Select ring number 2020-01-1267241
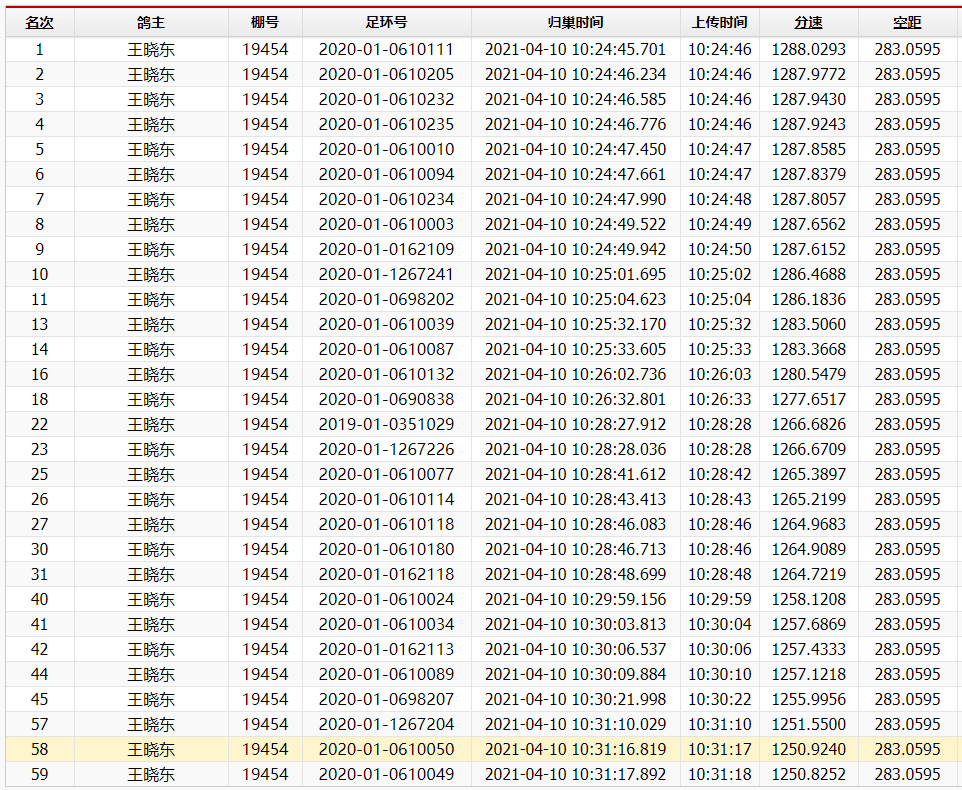The image size is (962, 790). 386,274
